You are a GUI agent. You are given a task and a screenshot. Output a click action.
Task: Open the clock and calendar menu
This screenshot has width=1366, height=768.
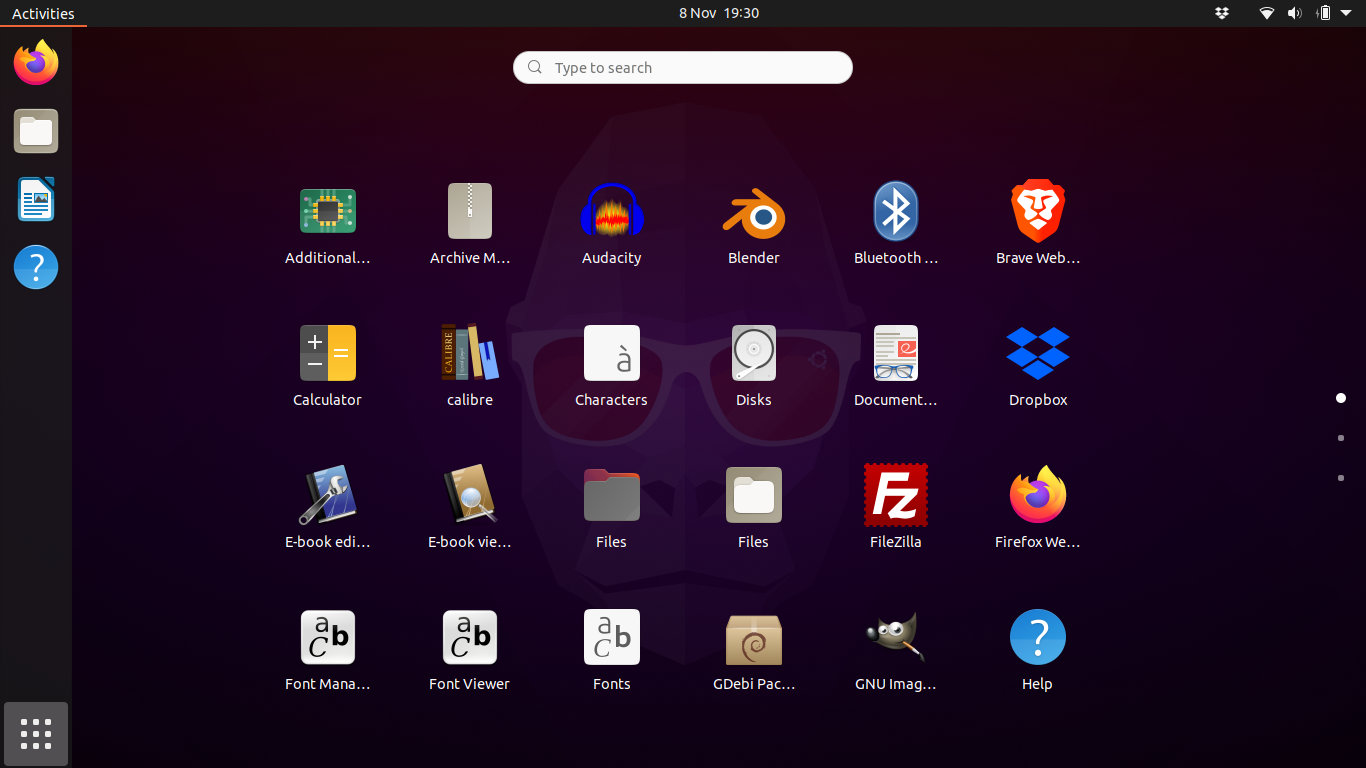pos(719,13)
